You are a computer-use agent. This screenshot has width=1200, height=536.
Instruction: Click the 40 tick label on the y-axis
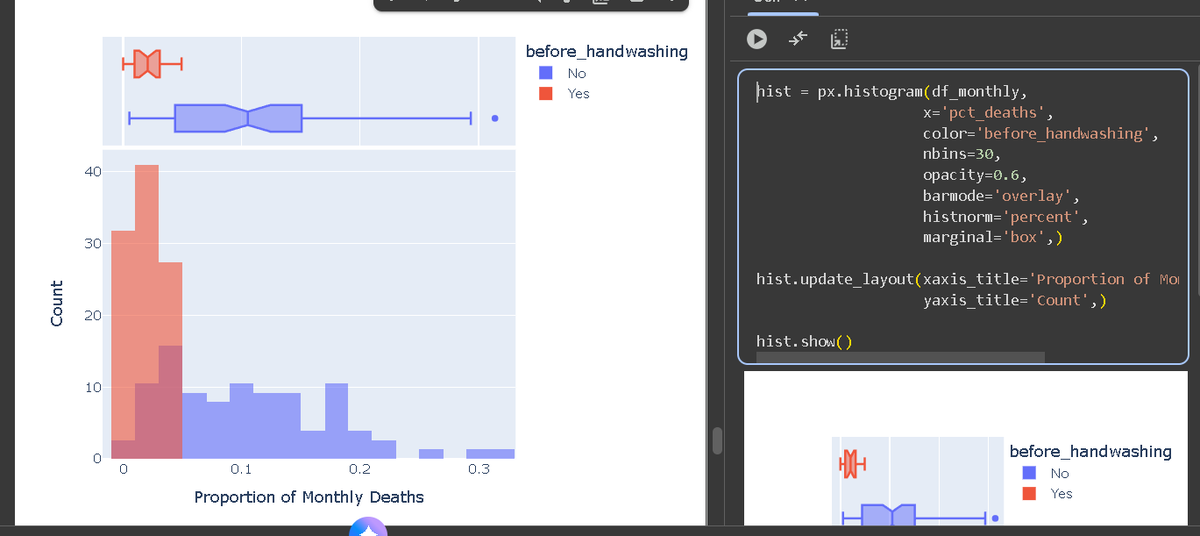pyautogui.click(x=92, y=172)
